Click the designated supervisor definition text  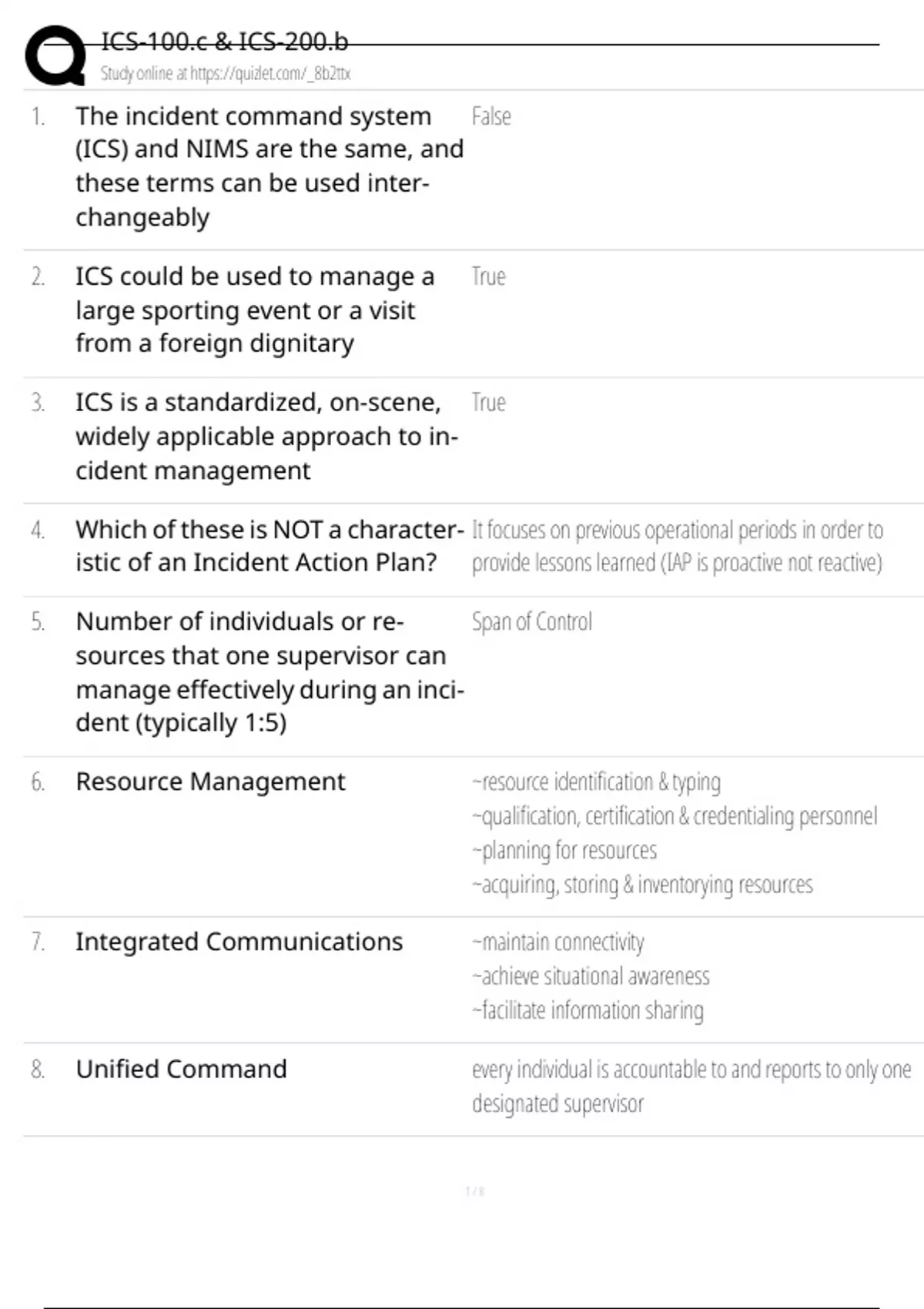(691, 1086)
